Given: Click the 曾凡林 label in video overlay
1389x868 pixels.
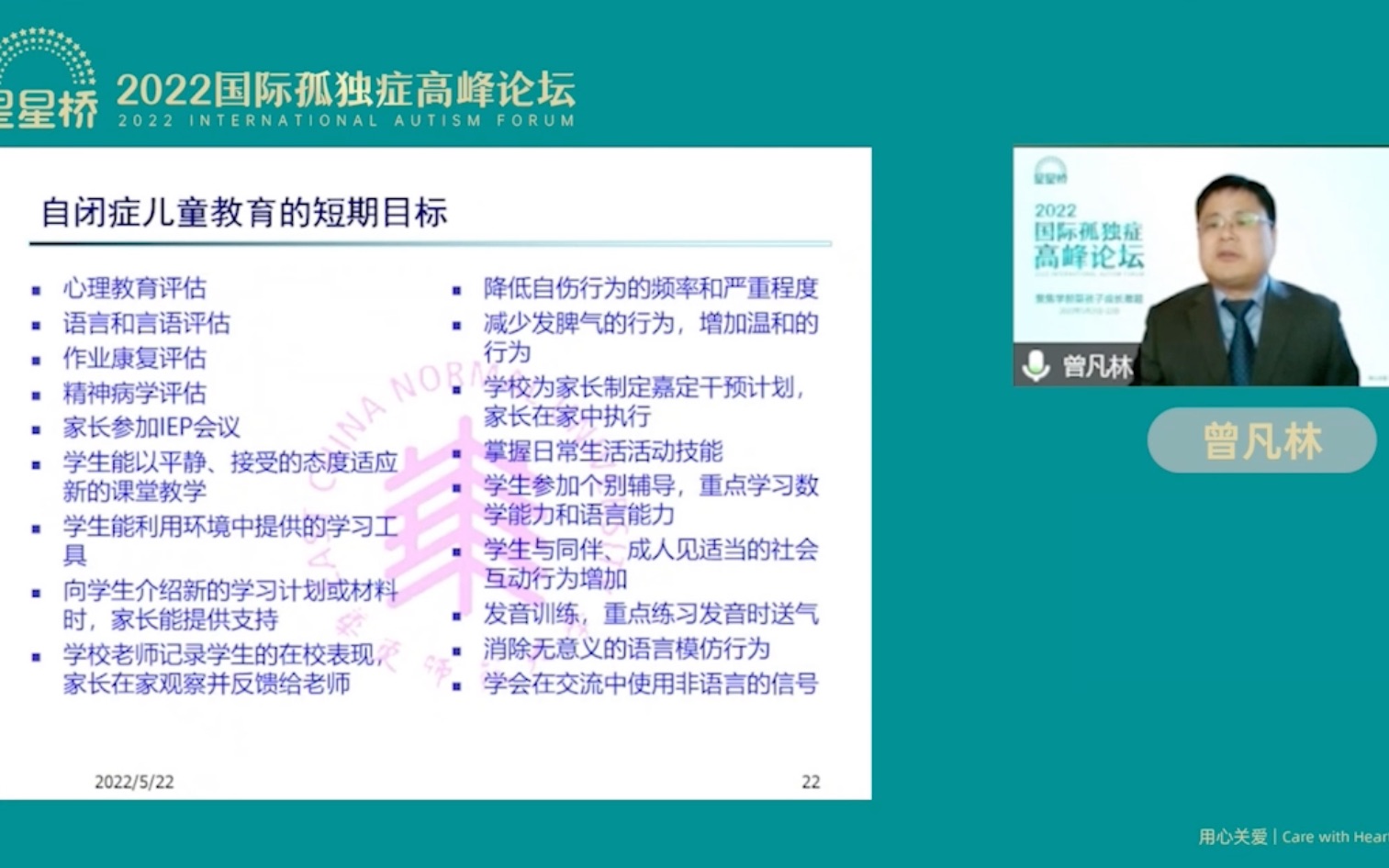Looking at the screenshot, I should click(x=1097, y=367).
